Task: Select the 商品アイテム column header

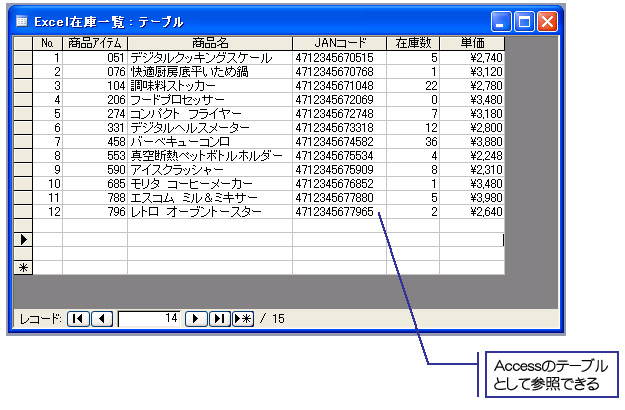Action: point(95,43)
